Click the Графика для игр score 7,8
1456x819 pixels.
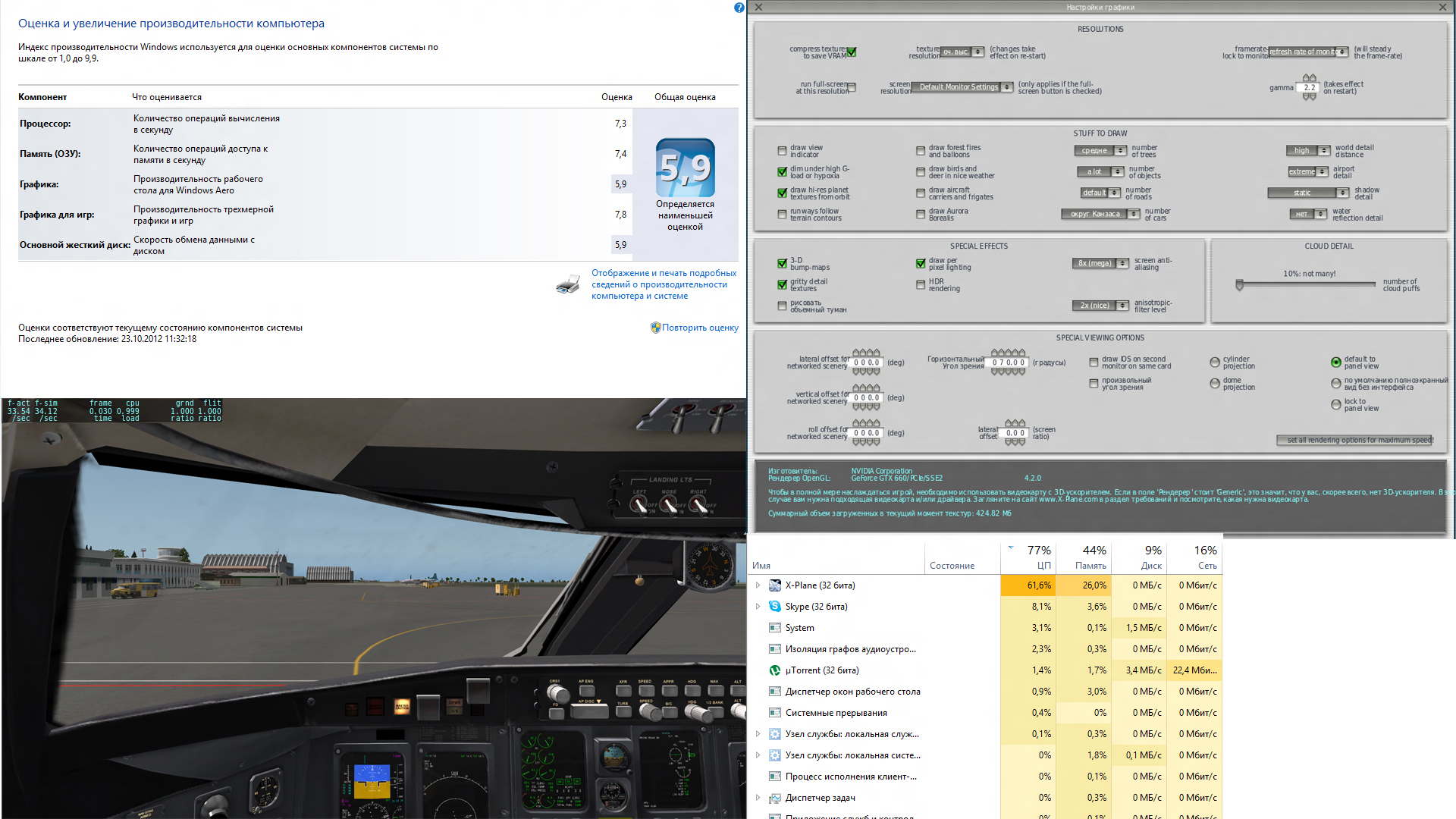[620, 215]
